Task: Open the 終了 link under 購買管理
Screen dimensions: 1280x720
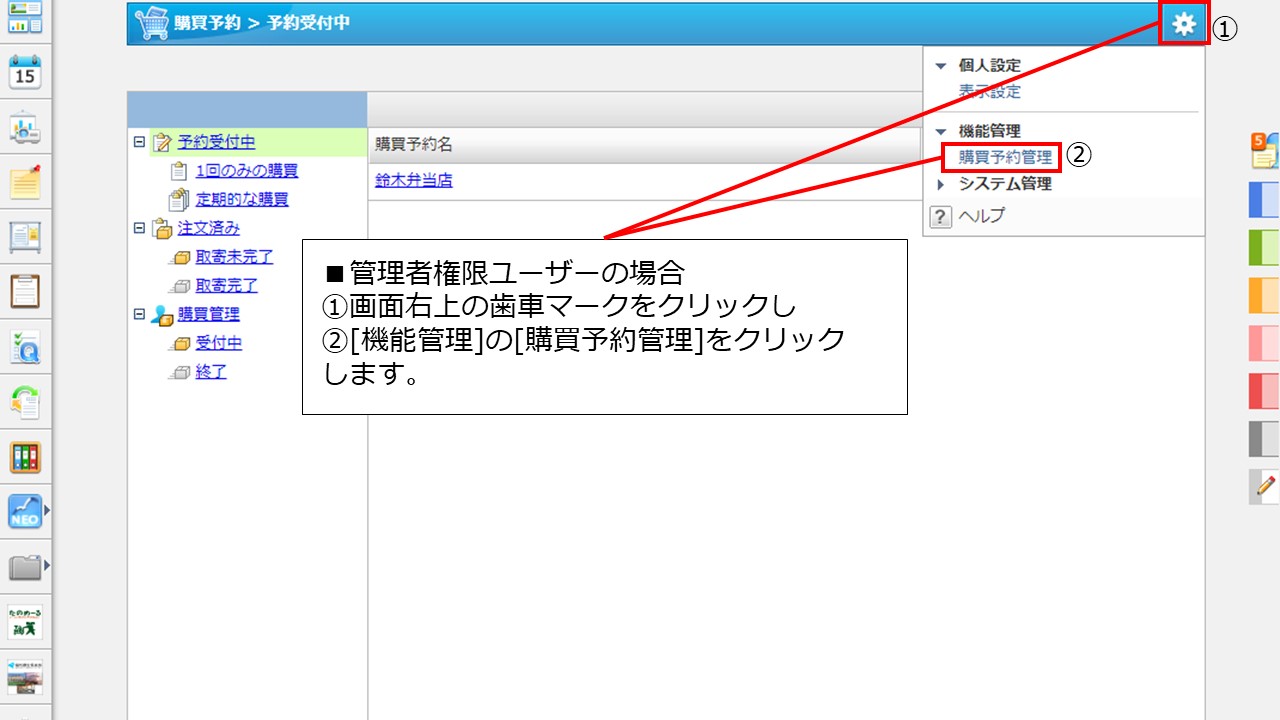Action: pos(211,372)
